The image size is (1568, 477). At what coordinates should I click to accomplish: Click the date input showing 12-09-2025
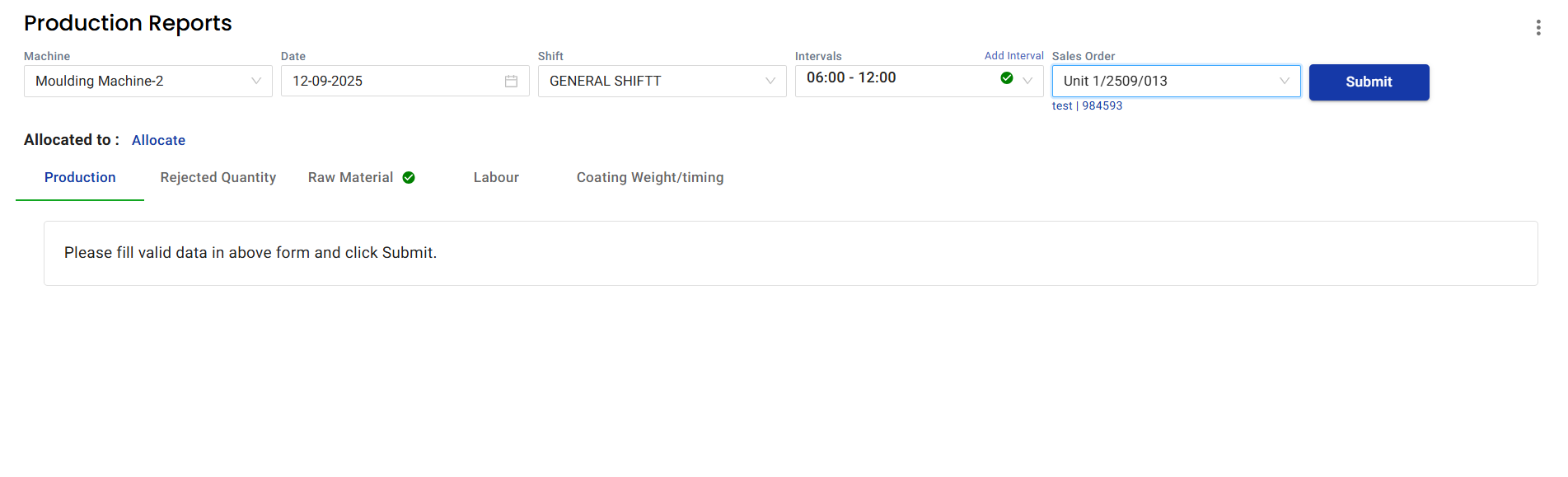point(387,82)
